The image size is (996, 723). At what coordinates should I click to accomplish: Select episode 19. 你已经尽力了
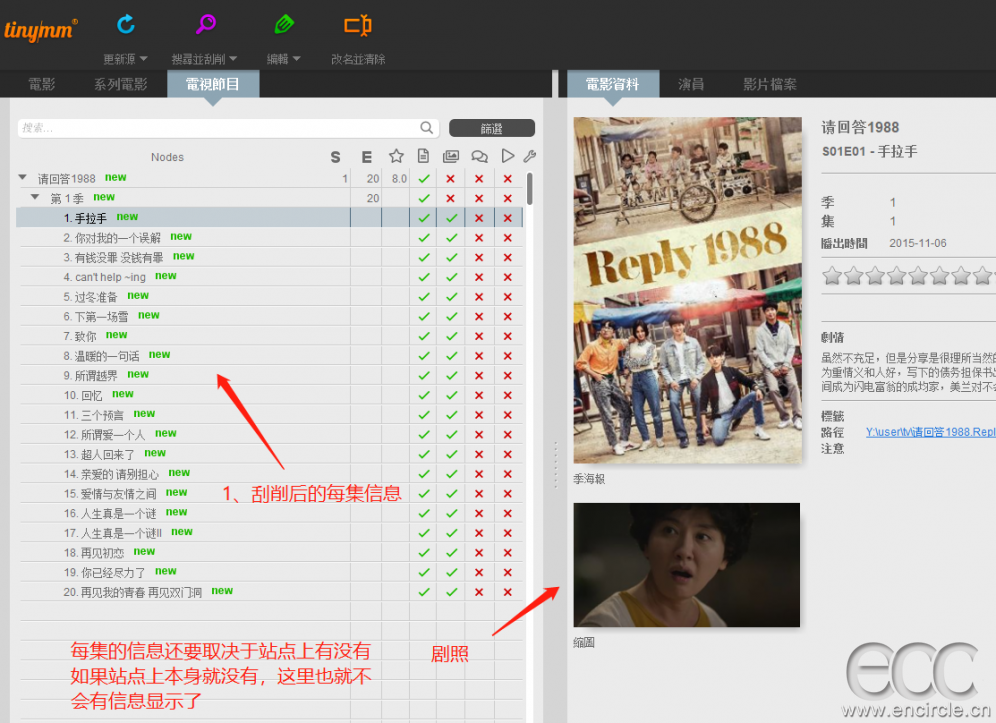104,572
